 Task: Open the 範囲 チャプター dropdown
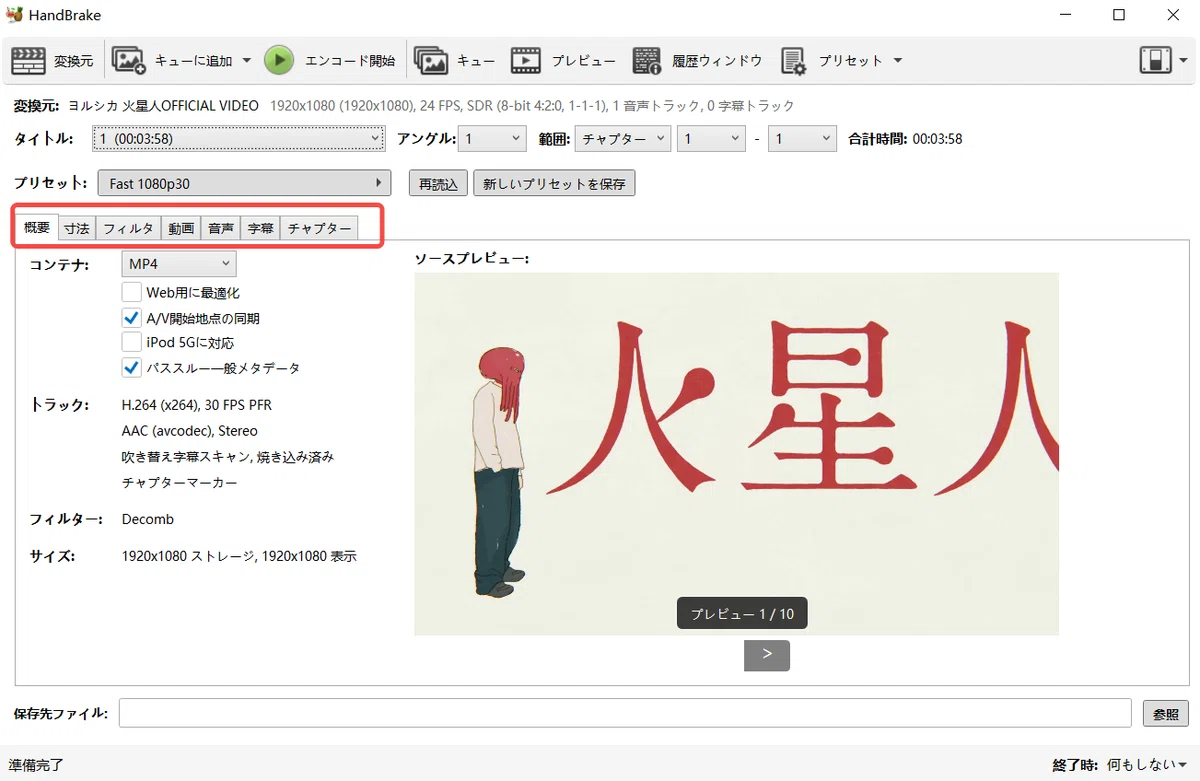click(x=623, y=139)
